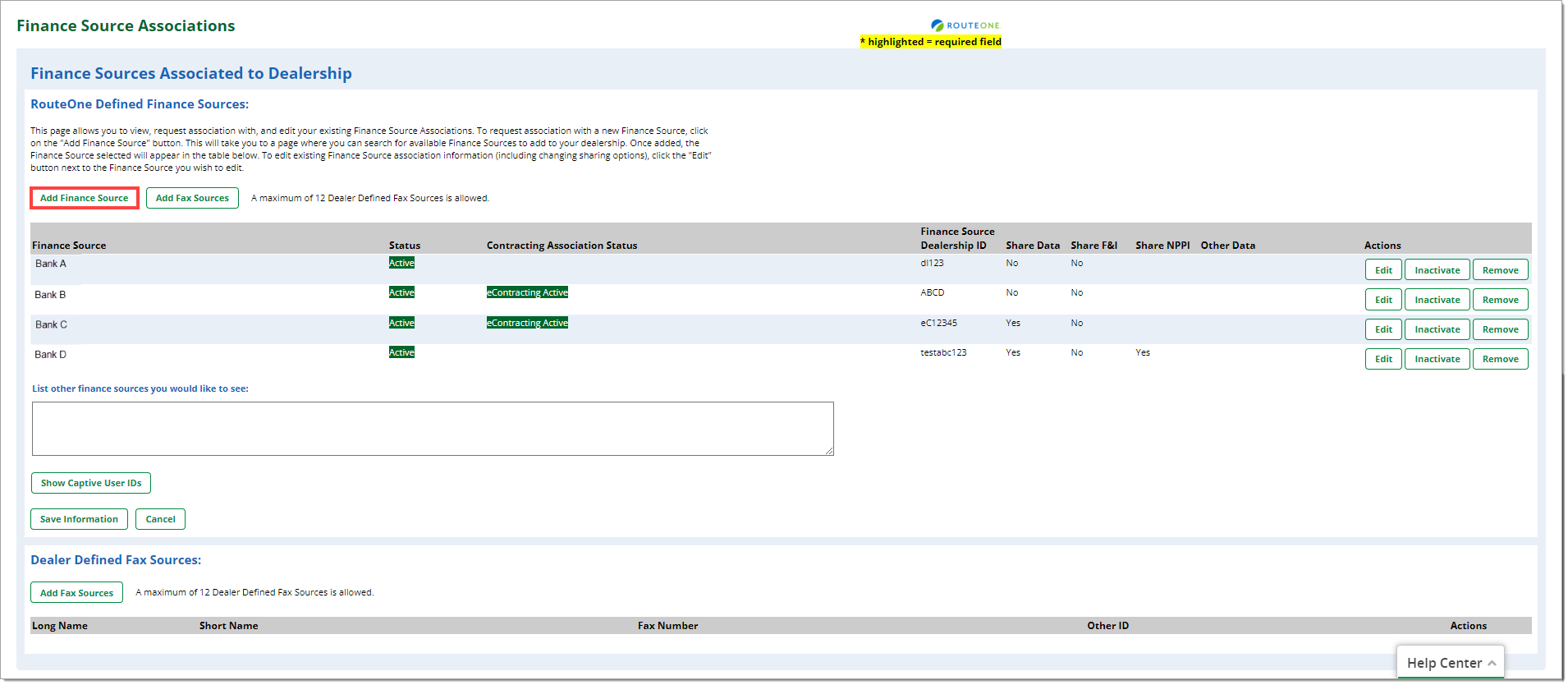The height and width of the screenshot is (685, 1568).
Task: Click dealership ID ABCD
Action: [933, 292]
